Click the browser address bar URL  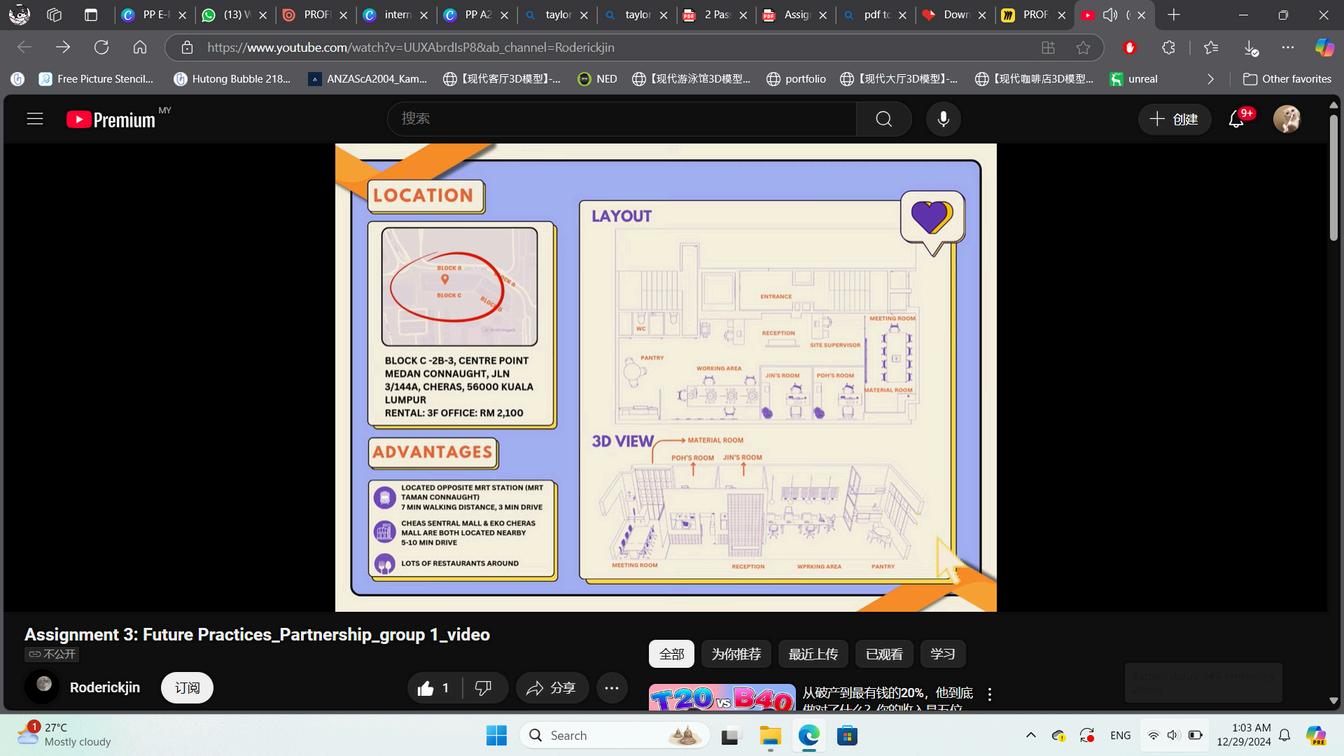click(411, 47)
